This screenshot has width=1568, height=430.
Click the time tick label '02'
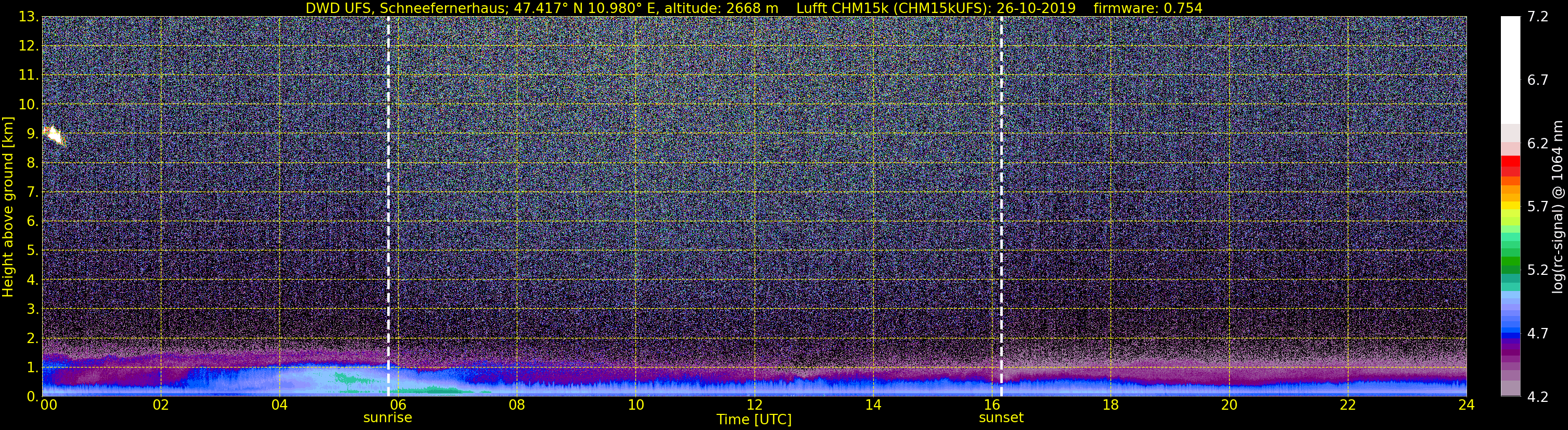click(x=161, y=405)
